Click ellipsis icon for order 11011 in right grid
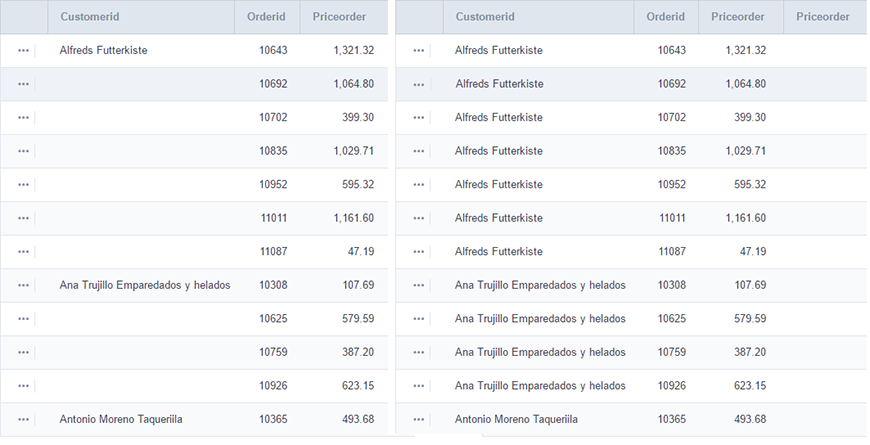The image size is (870, 445). click(x=418, y=218)
